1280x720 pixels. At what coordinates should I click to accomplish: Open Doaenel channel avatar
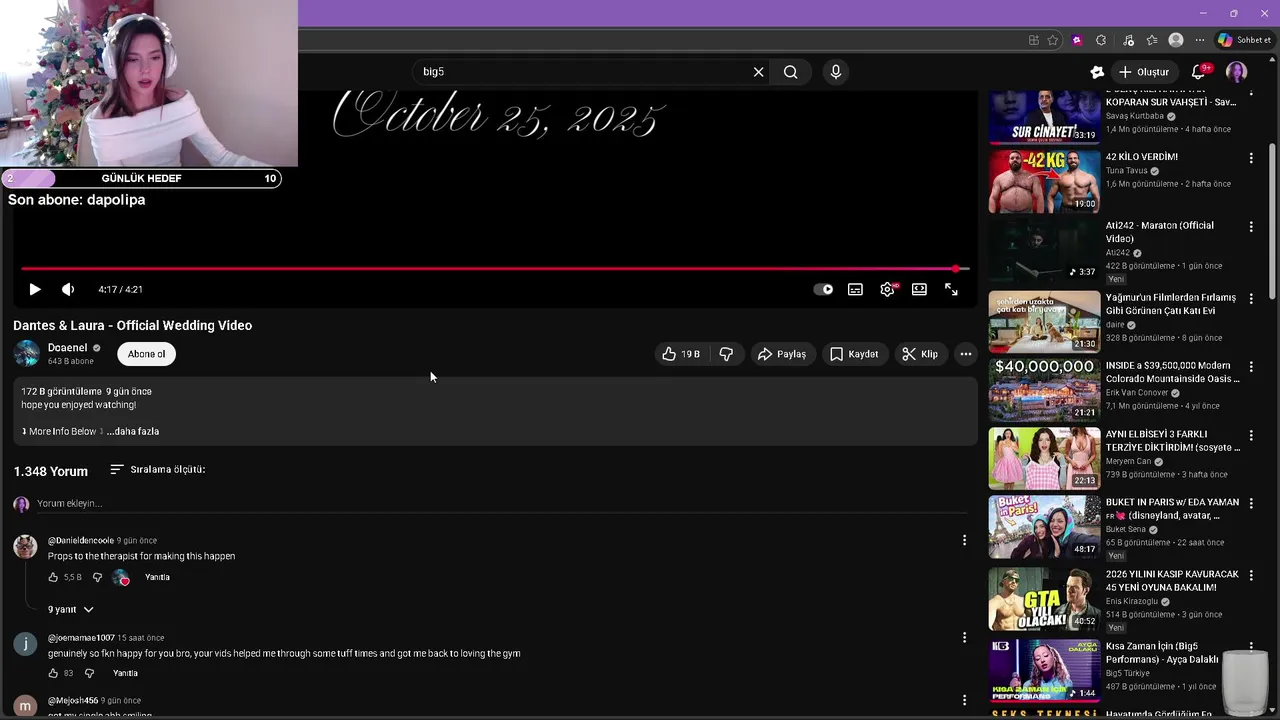27,354
